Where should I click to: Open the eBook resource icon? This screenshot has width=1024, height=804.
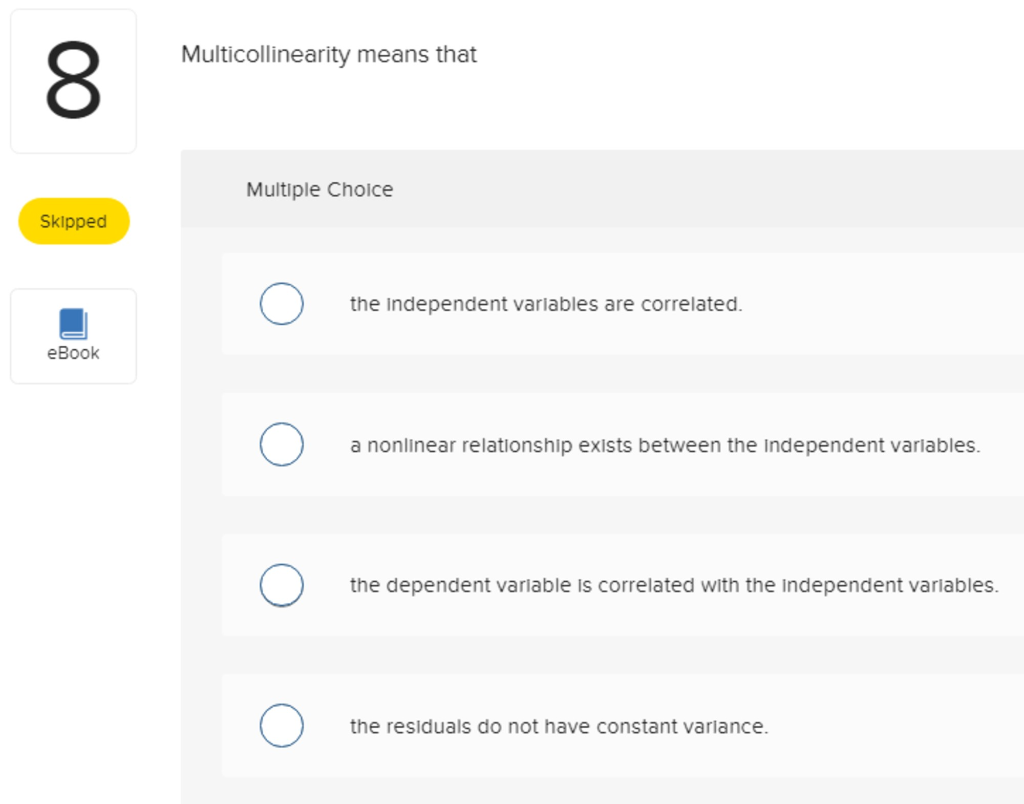coord(73,335)
